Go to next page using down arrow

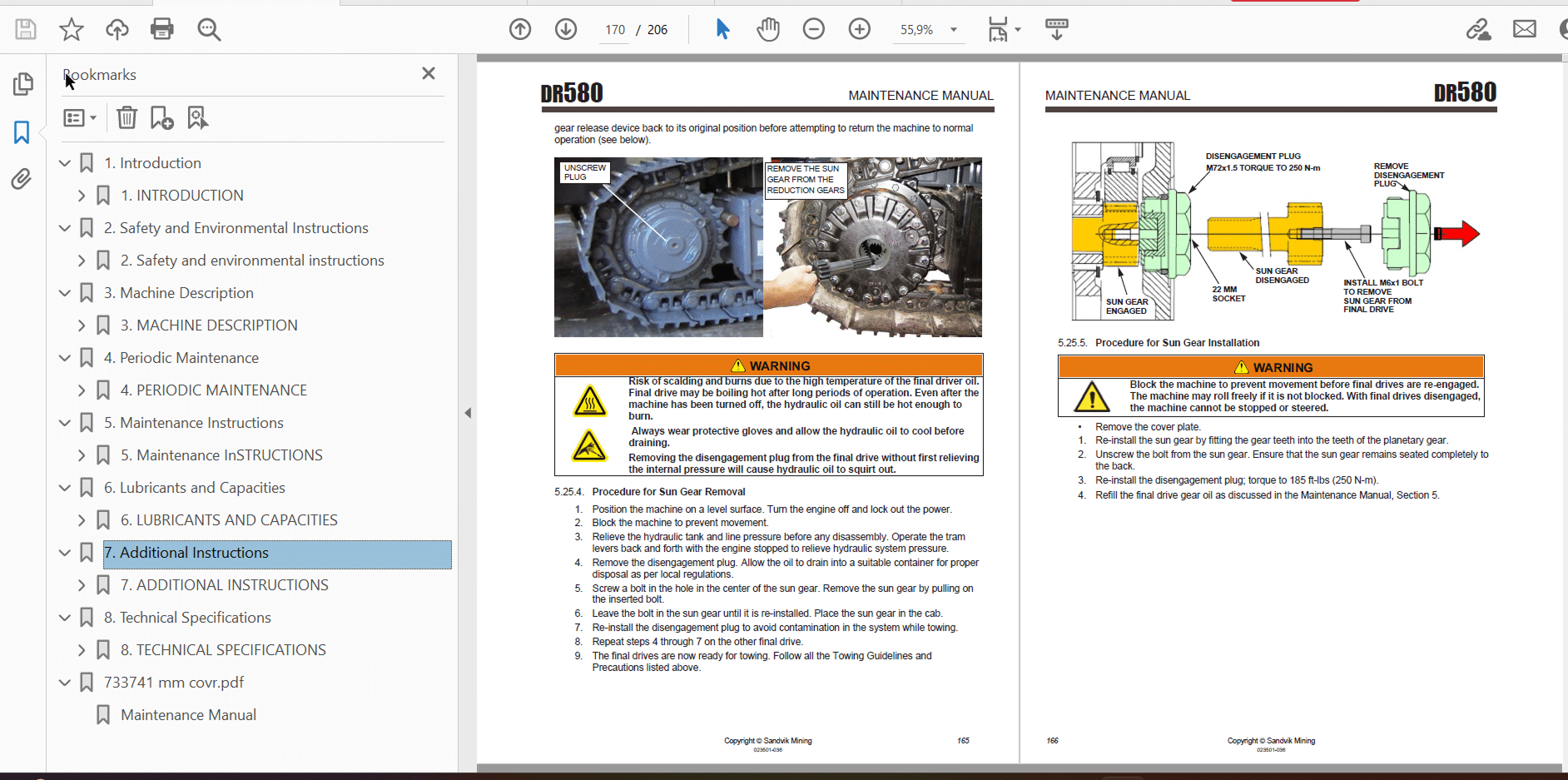point(566,29)
